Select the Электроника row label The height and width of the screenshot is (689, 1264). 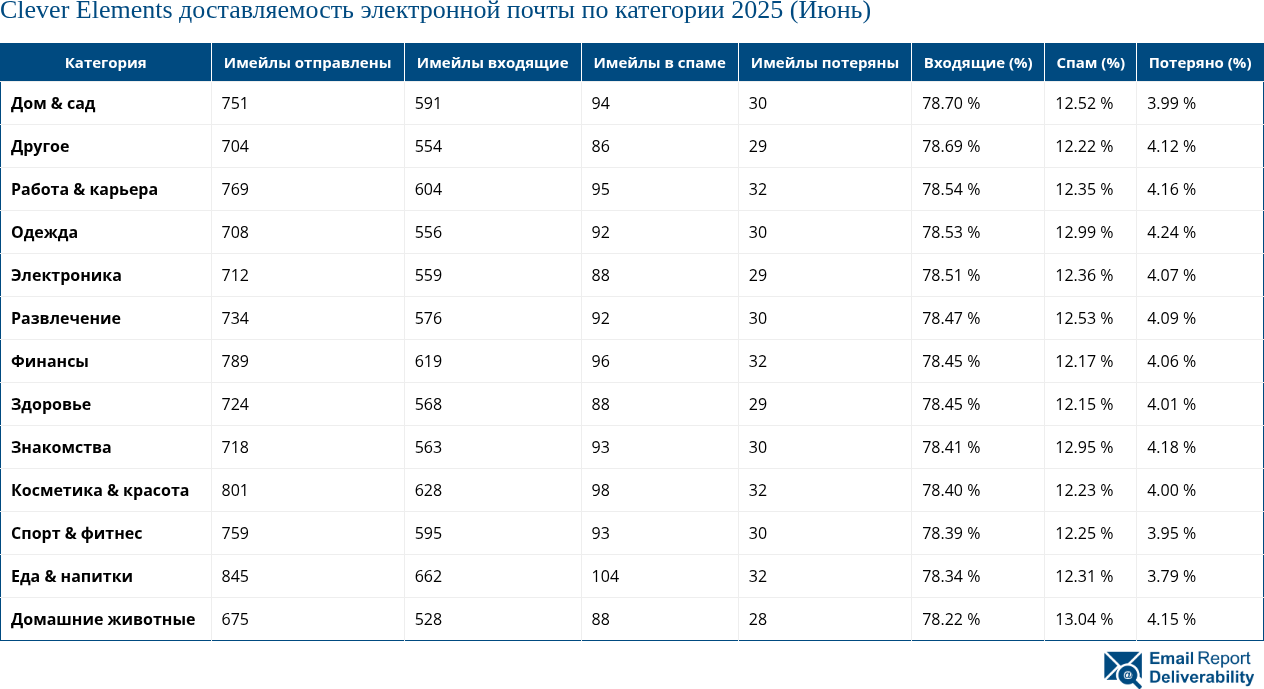(x=66, y=275)
